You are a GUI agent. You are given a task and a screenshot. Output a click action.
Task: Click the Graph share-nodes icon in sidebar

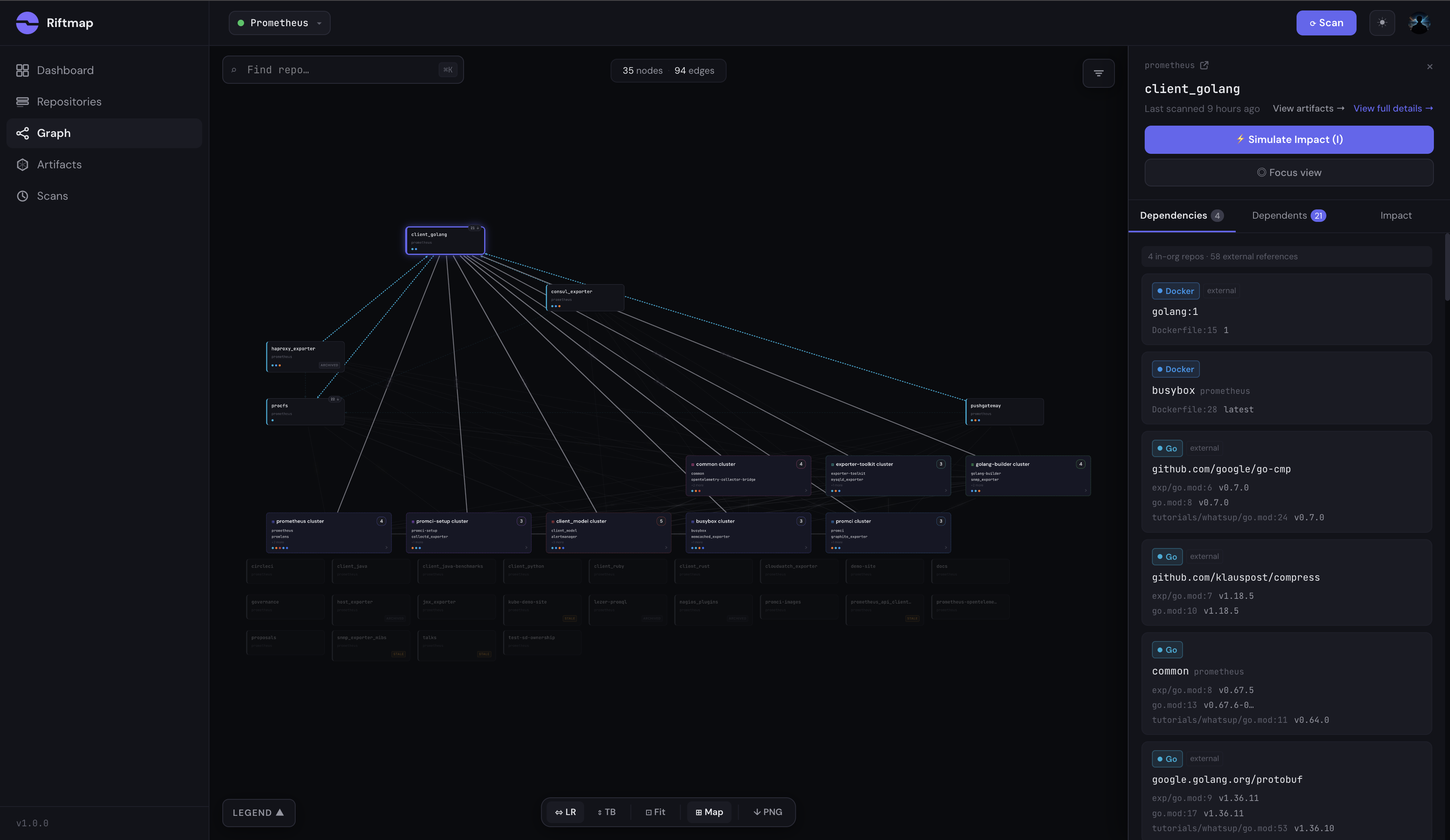[x=23, y=133]
